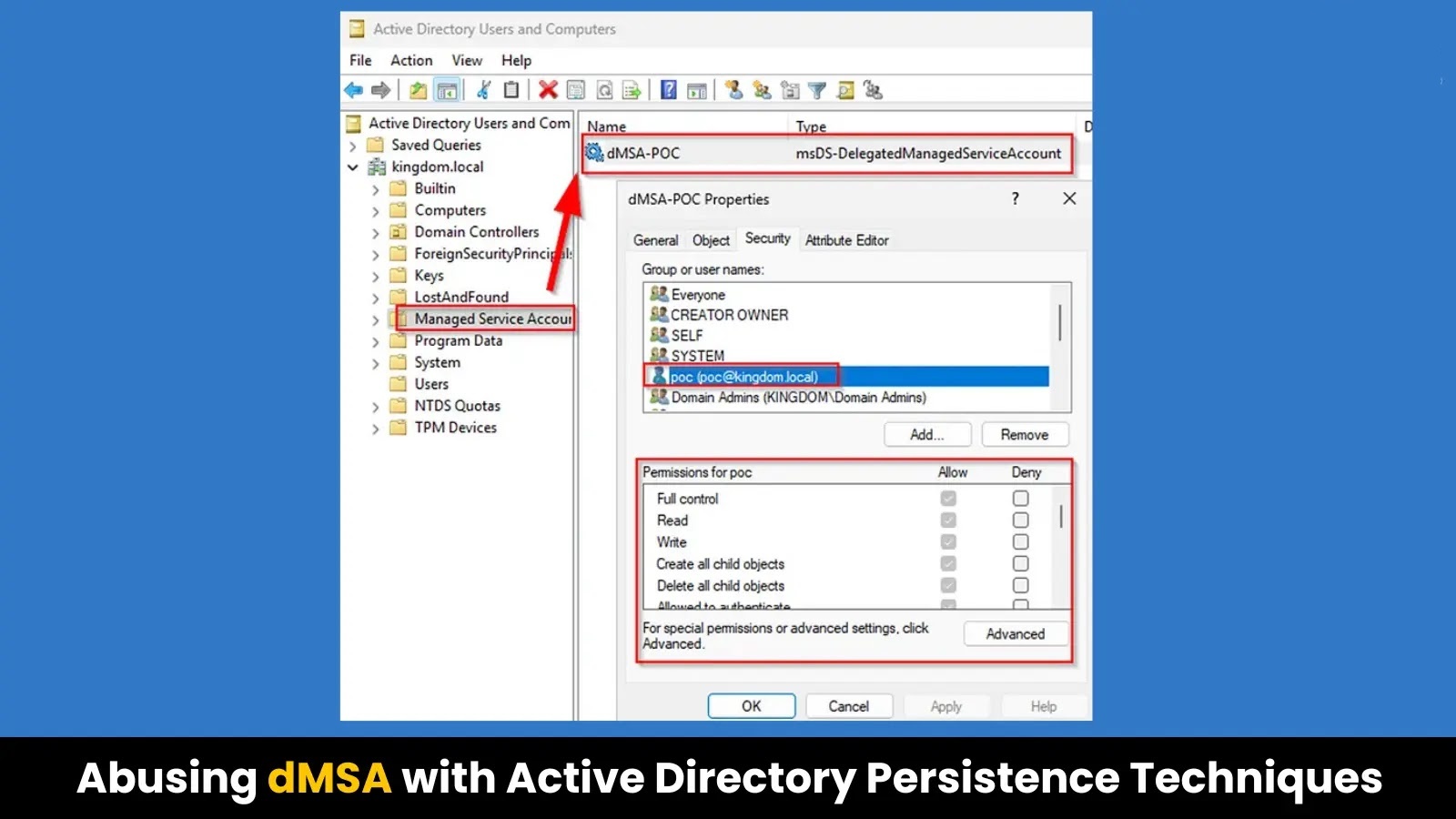Create a new organizational unit toolbar icon

(790, 89)
